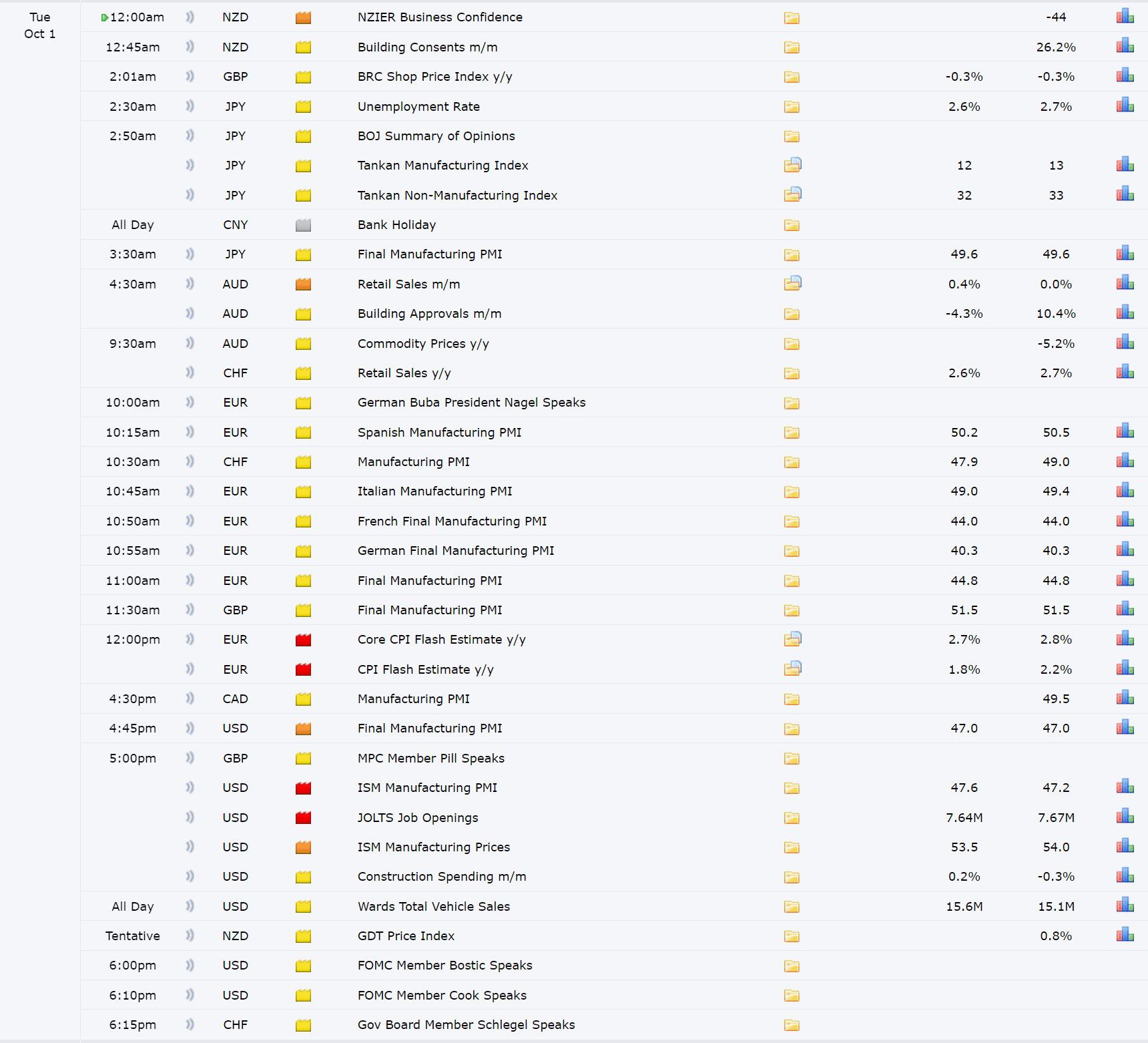The height and width of the screenshot is (1043, 1148).
Task: Open graph icon for Wards Total Vehicle Sales
Action: coord(1125,905)
